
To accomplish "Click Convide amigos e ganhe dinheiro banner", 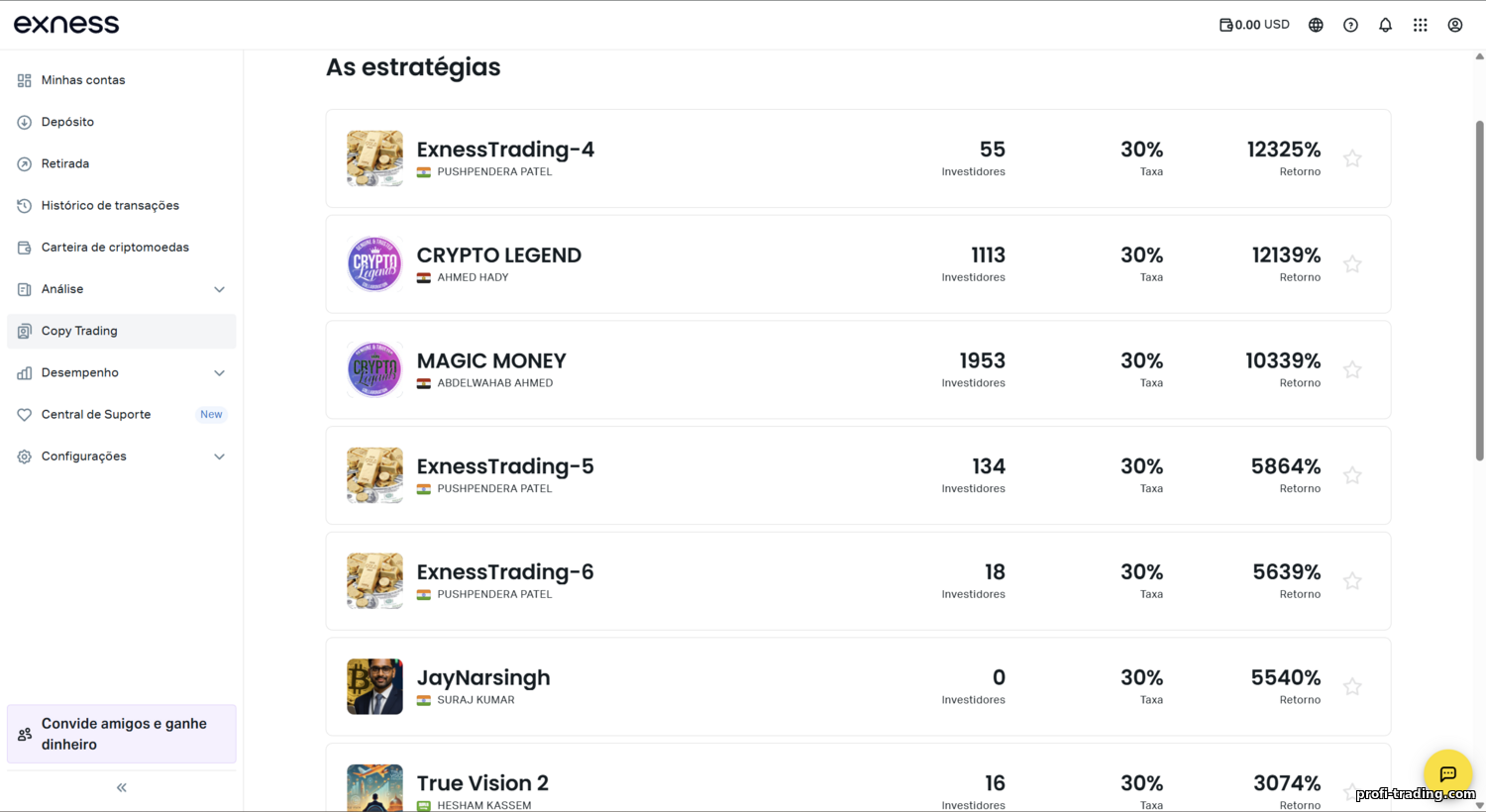I will [x=122, y=734].
